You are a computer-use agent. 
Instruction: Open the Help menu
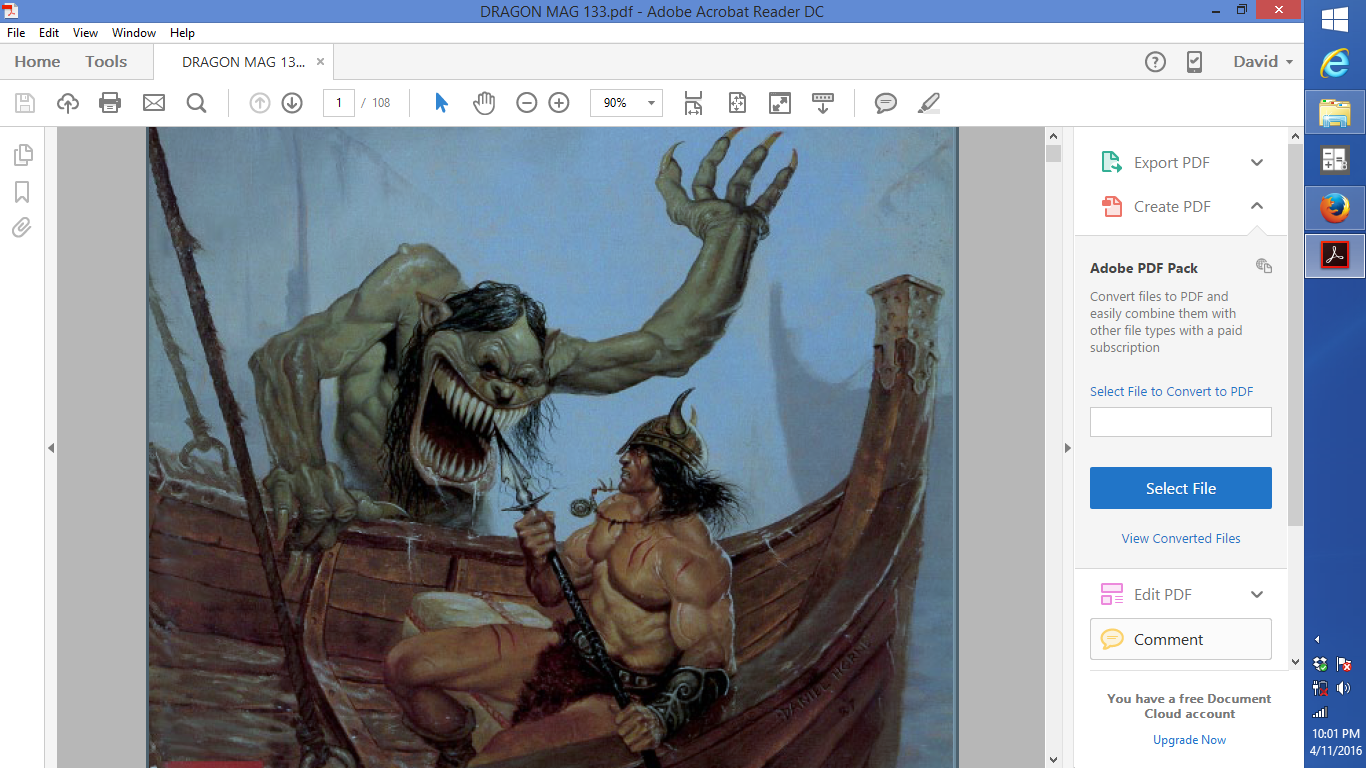(182, 33)
